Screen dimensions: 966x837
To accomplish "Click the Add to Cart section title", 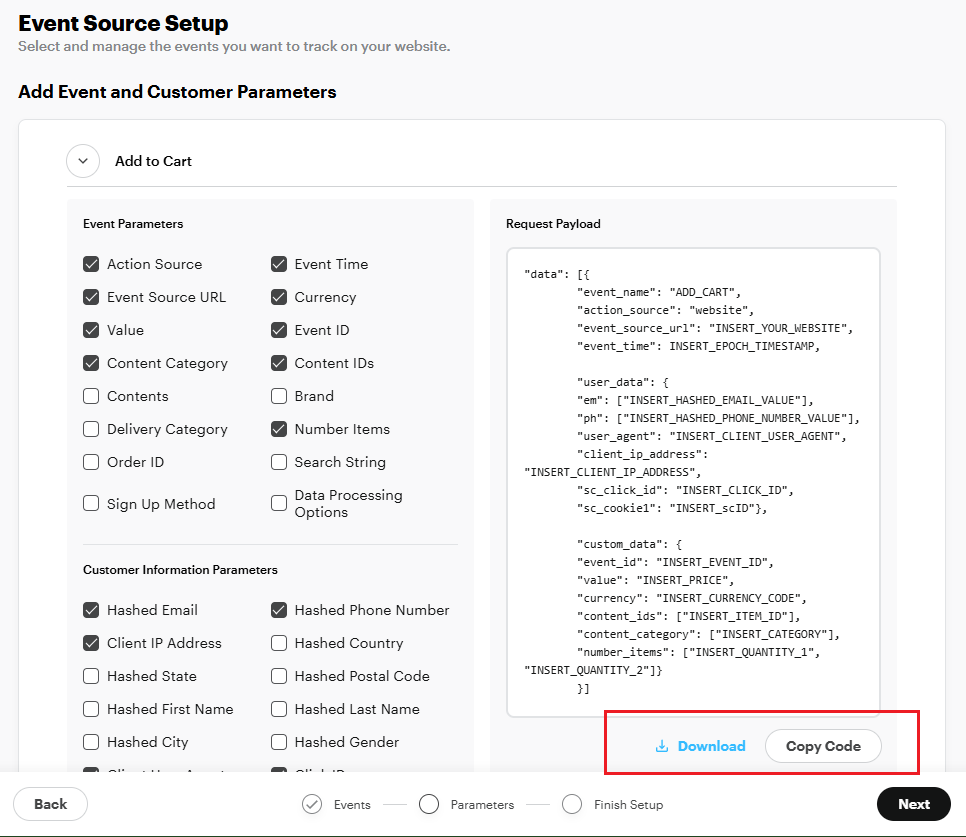I will point(153,161).
